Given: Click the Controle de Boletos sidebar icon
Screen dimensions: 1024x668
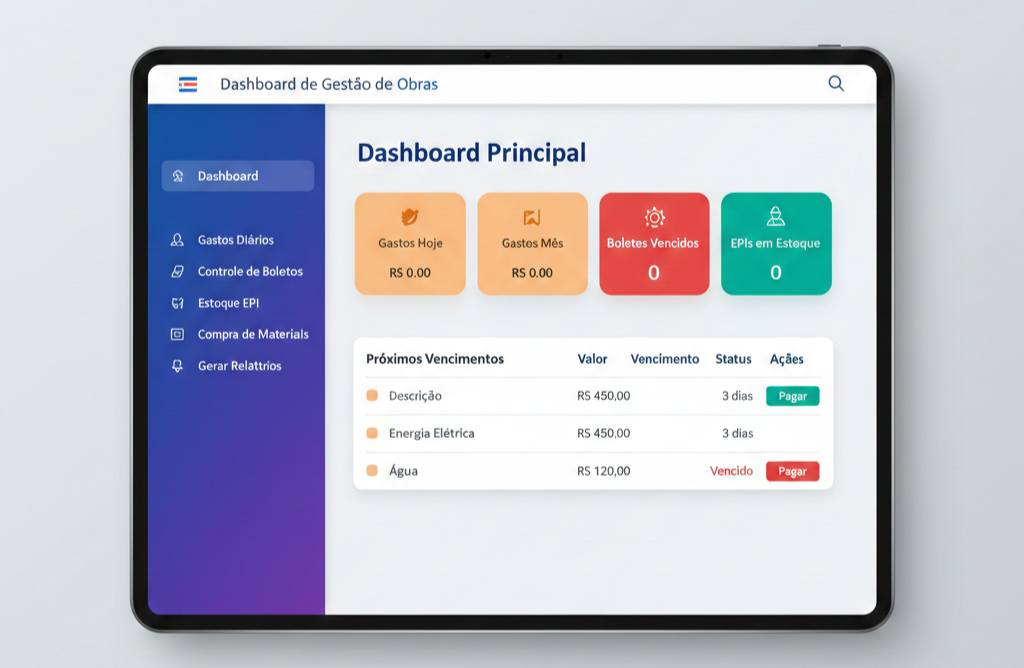Looking at the screenshot, I should [178, 271].
